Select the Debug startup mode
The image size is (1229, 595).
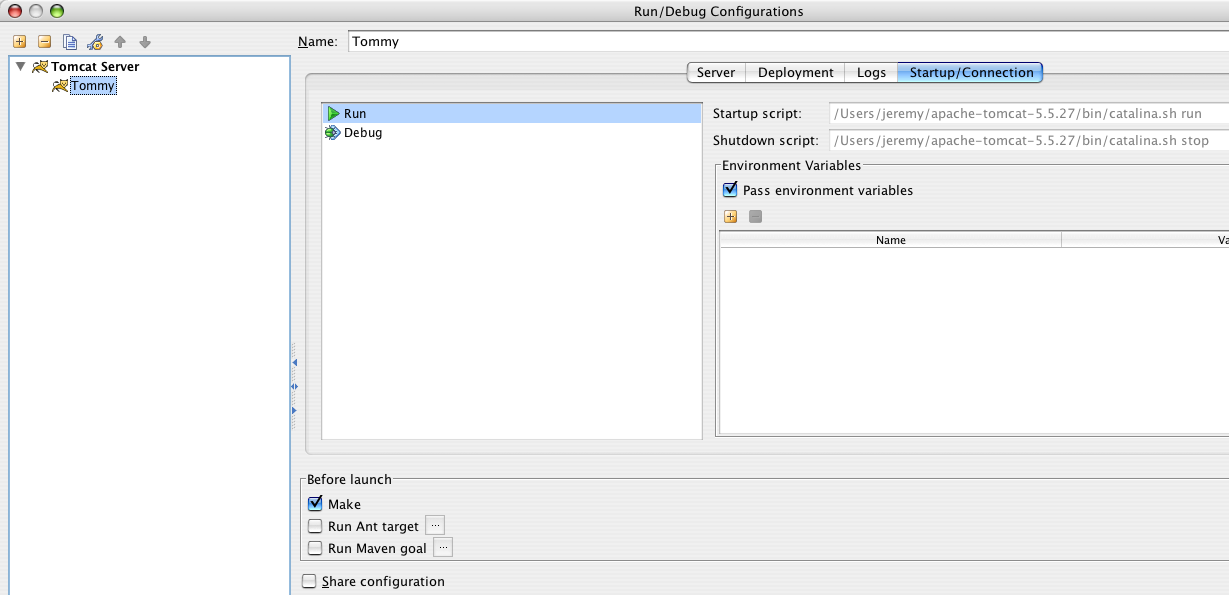click(362, 133)
